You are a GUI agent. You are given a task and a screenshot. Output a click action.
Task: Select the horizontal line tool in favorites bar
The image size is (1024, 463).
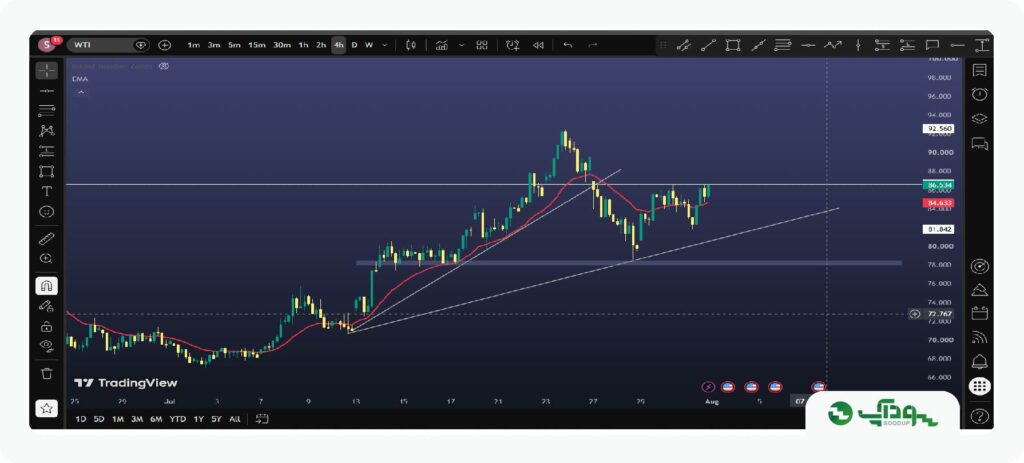(x=808, y=45)
